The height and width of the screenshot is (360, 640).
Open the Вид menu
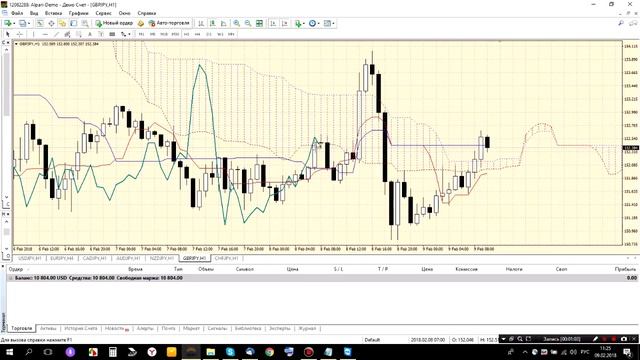[34, 13]
